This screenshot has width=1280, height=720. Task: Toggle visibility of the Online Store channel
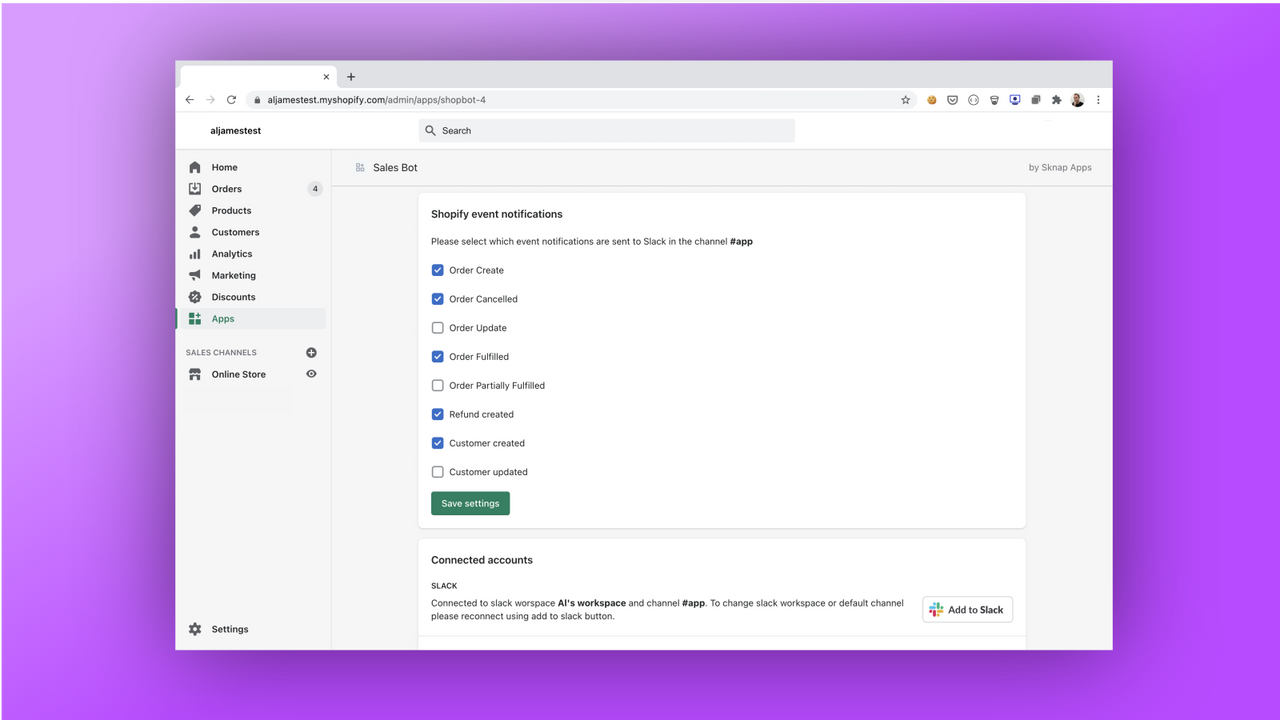pos(311,373)
